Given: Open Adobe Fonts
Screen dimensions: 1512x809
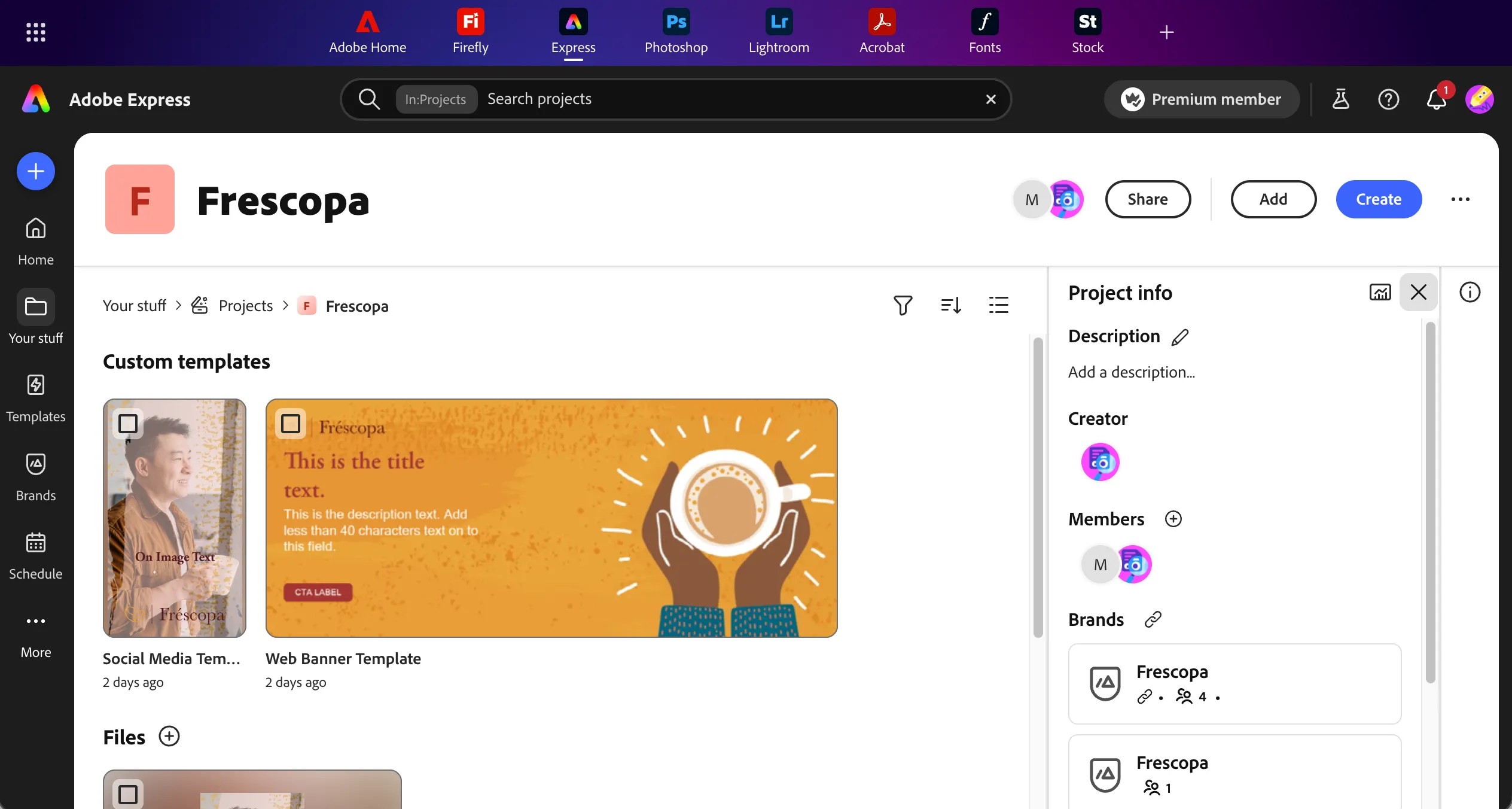Looking at the screenshot, I should (x=984, y=32).
